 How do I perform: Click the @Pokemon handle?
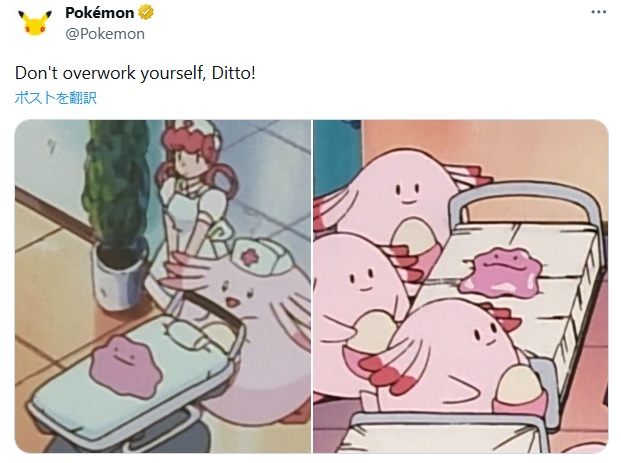point(105,34)
